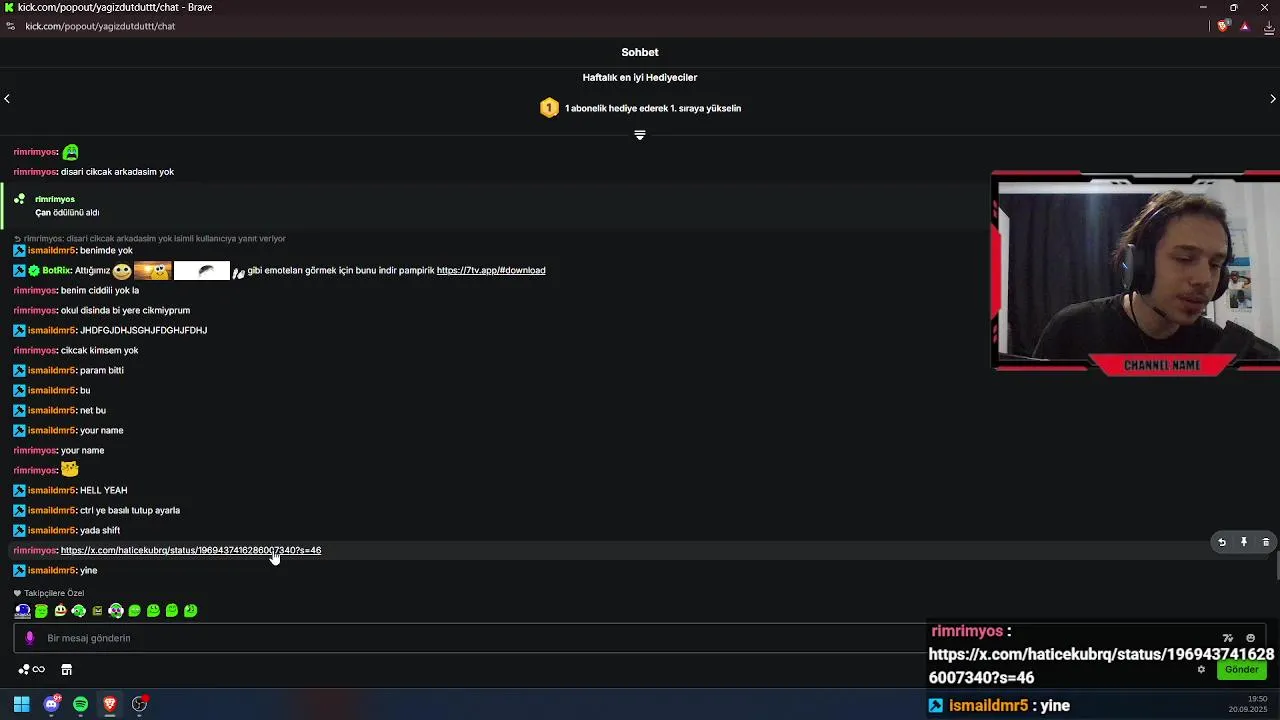Click the purple microphone icon

click(x=29, y=638)
